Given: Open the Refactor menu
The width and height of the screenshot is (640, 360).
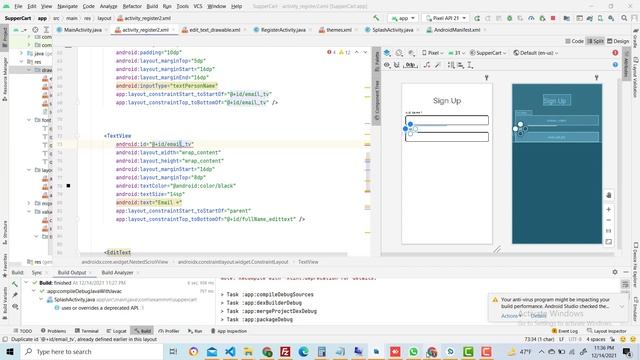Looking at the screenshot, I should pyautogui.click(x=132, y=7).
